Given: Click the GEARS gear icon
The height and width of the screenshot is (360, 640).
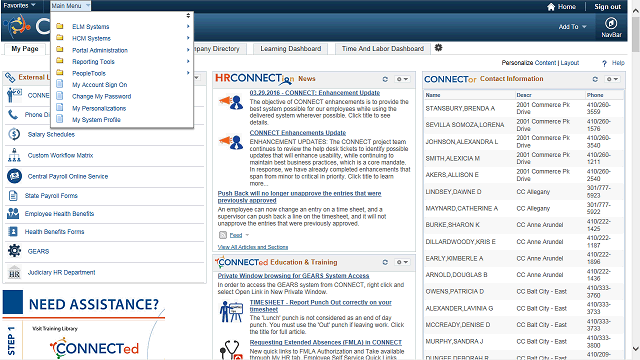Looking at the screenshot, I should [14, 251].
